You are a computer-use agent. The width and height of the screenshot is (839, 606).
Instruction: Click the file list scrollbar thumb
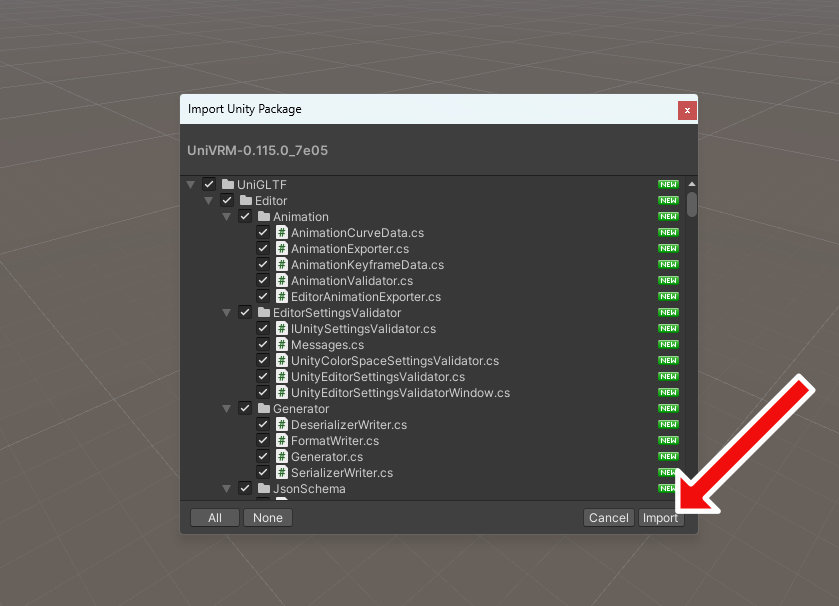(x=692, y=204)
